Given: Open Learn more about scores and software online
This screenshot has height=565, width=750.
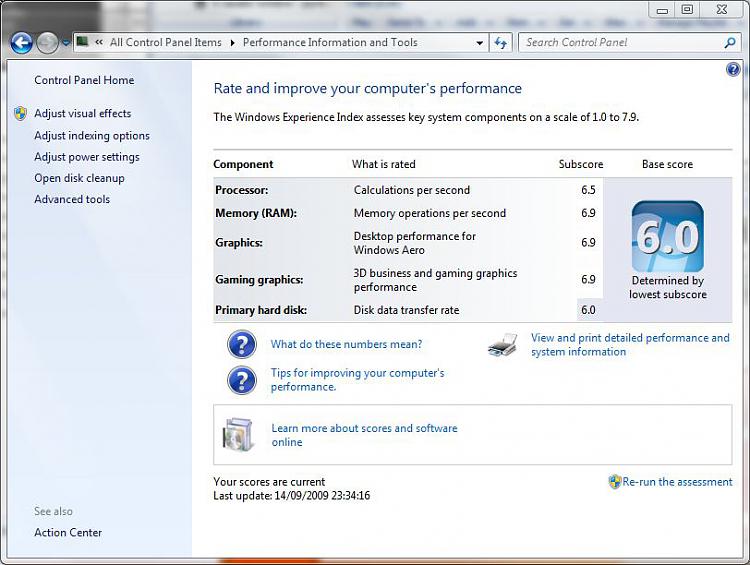Looking at the screenshot, I should [x=364, y=435].
